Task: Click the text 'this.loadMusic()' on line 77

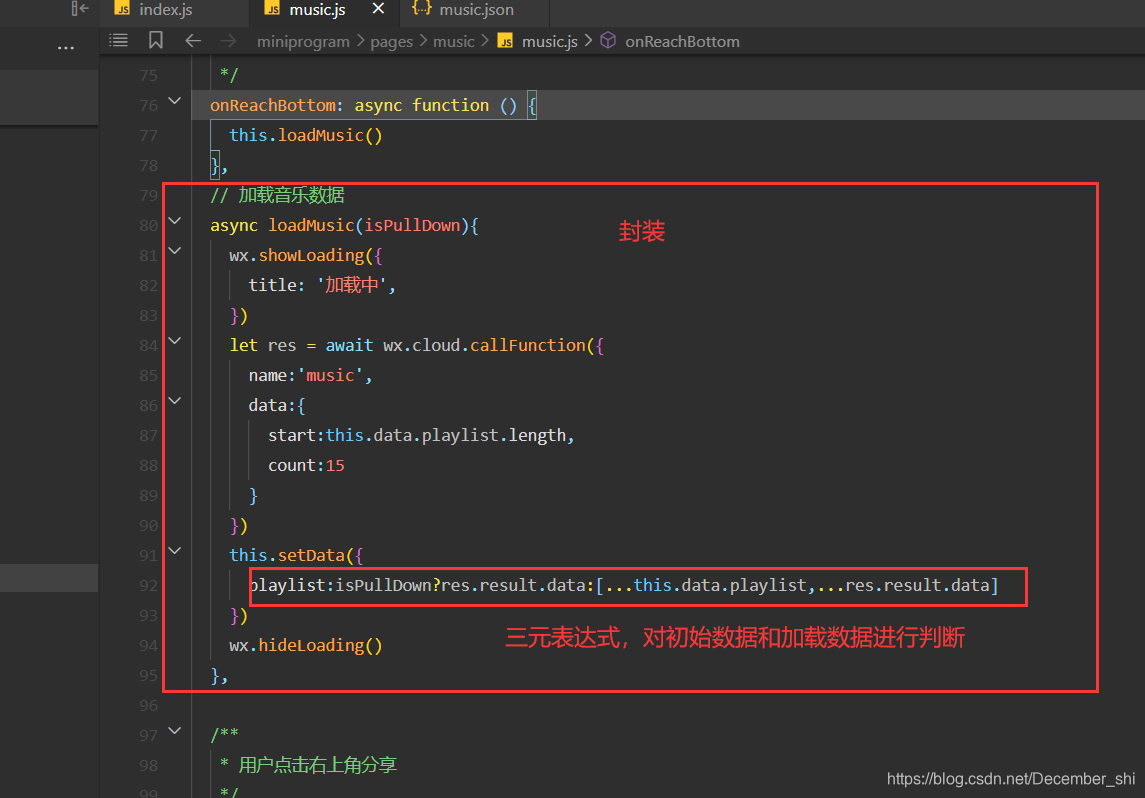Action: pos(306,136)
